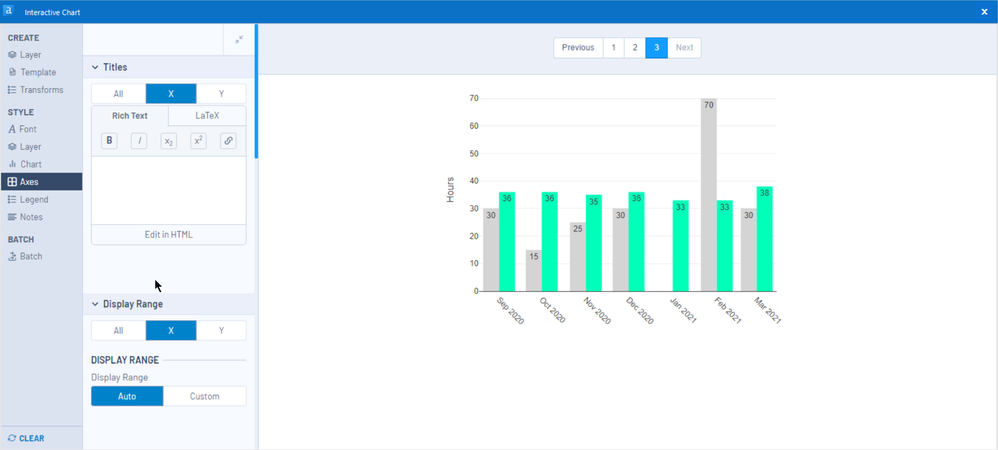The image size is (998, 450).
Task: Select All axes in Display Range section
Action: coord(118,330)
